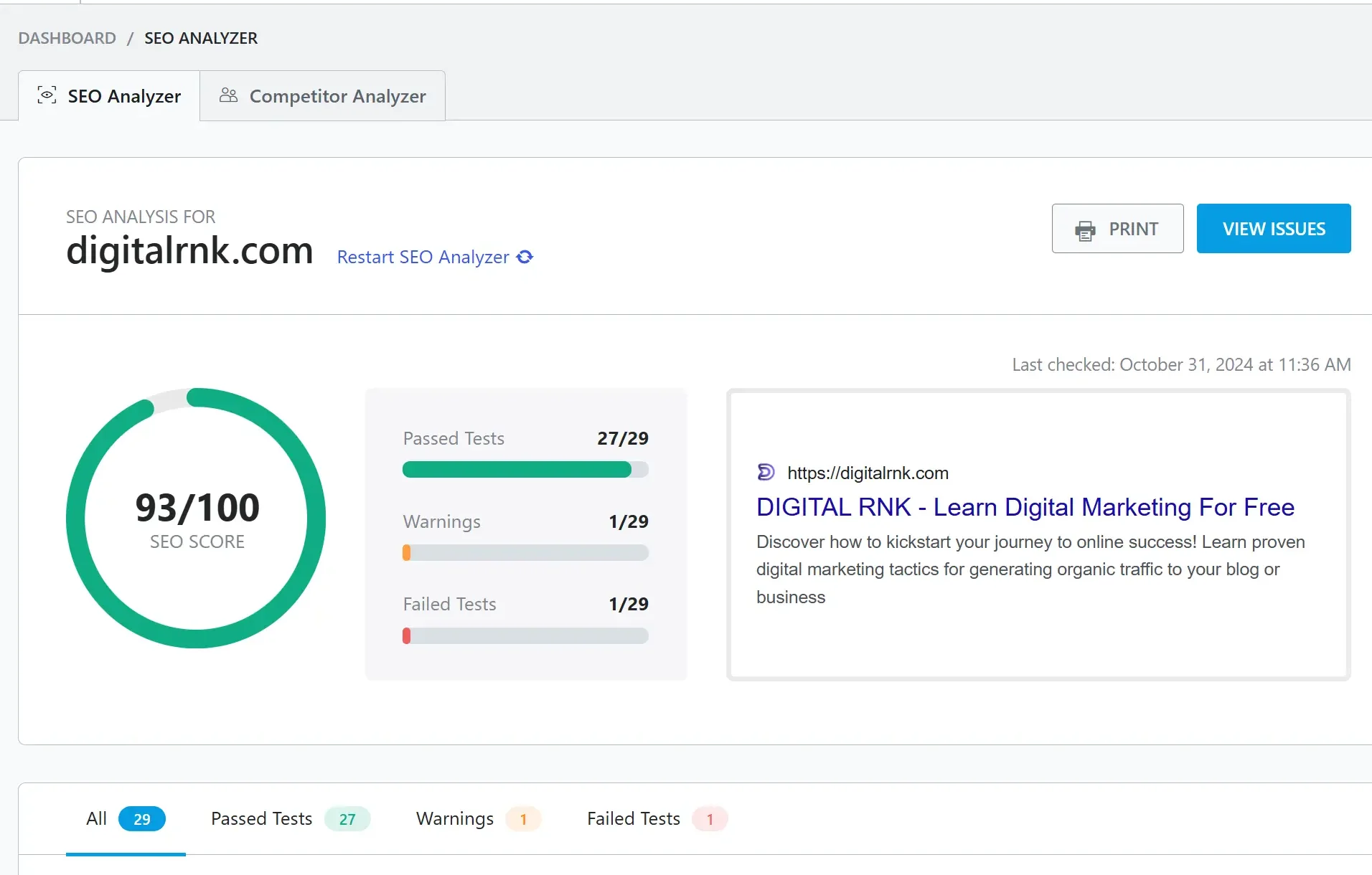Click the blue 29 count badge
This screenshot has height=875, width=1372.
142,818
